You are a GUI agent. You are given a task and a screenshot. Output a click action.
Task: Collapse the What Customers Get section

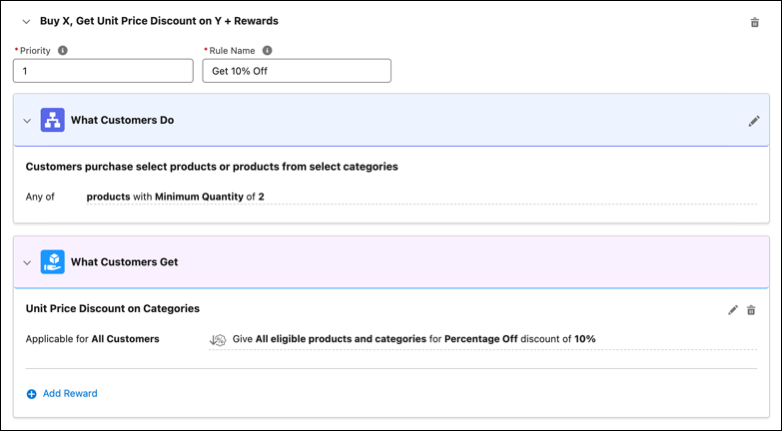[27, 263]
